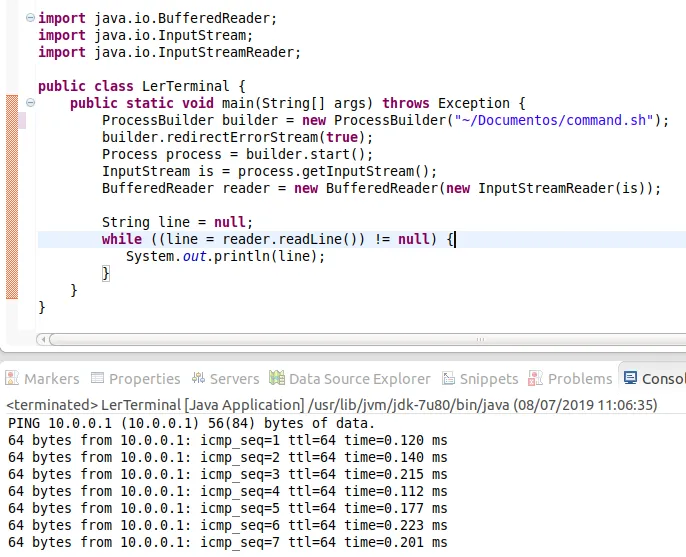Screen dimensions: 686x557
Task: Show the Snippets tab
Action: 488,379
